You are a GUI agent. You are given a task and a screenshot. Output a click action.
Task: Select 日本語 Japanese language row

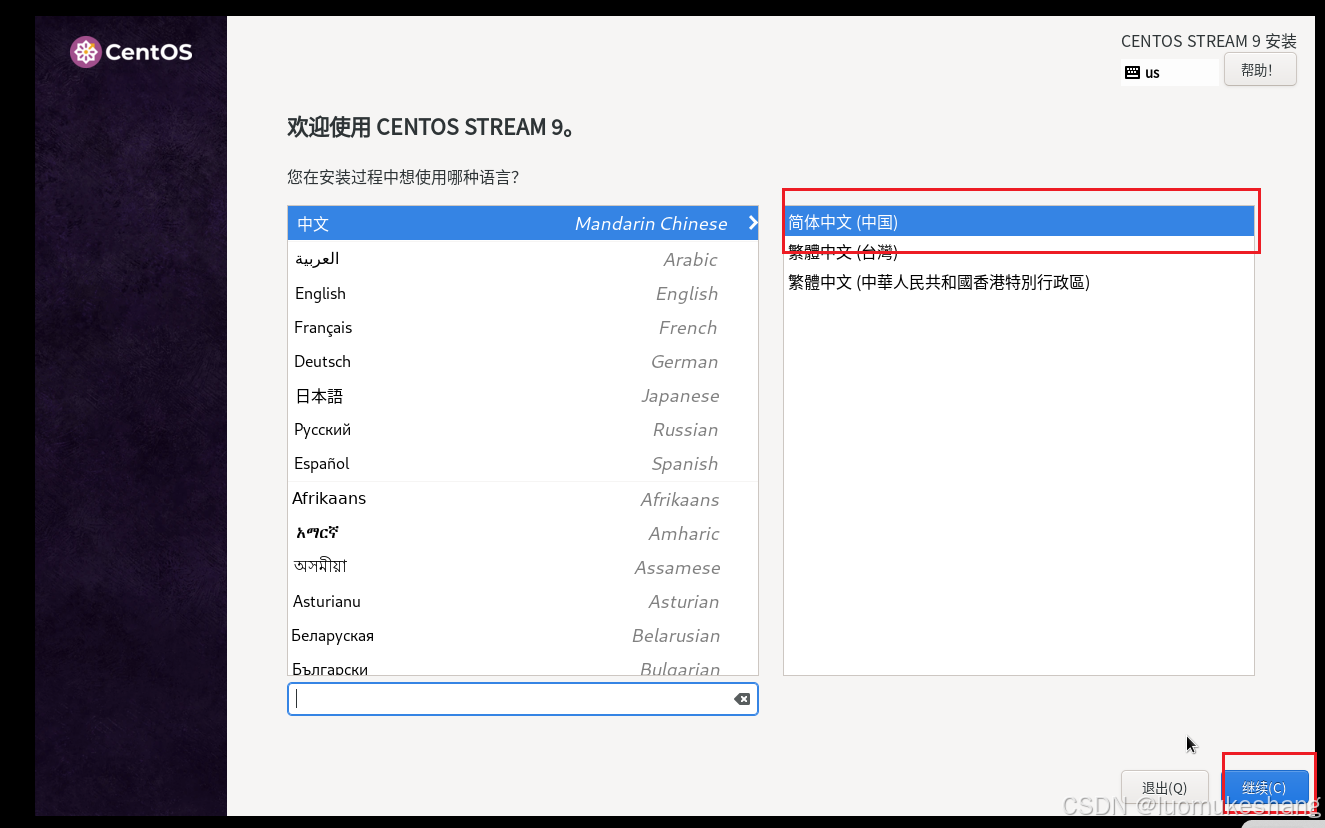pyautogui.click(x=523, y=395)
